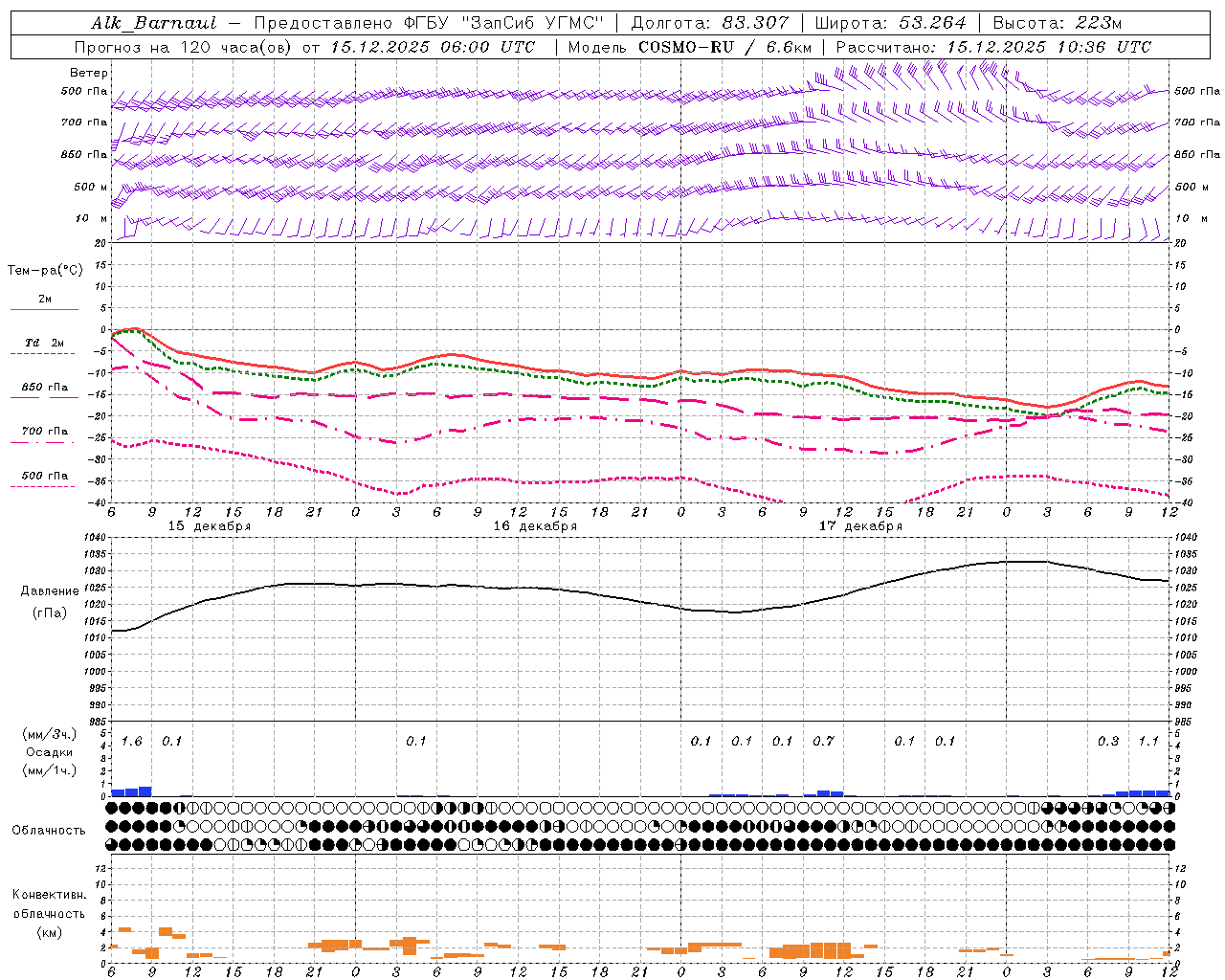Click the Alk_Barnaul station title
1225x980 pixels.
[x=154, y=23]
